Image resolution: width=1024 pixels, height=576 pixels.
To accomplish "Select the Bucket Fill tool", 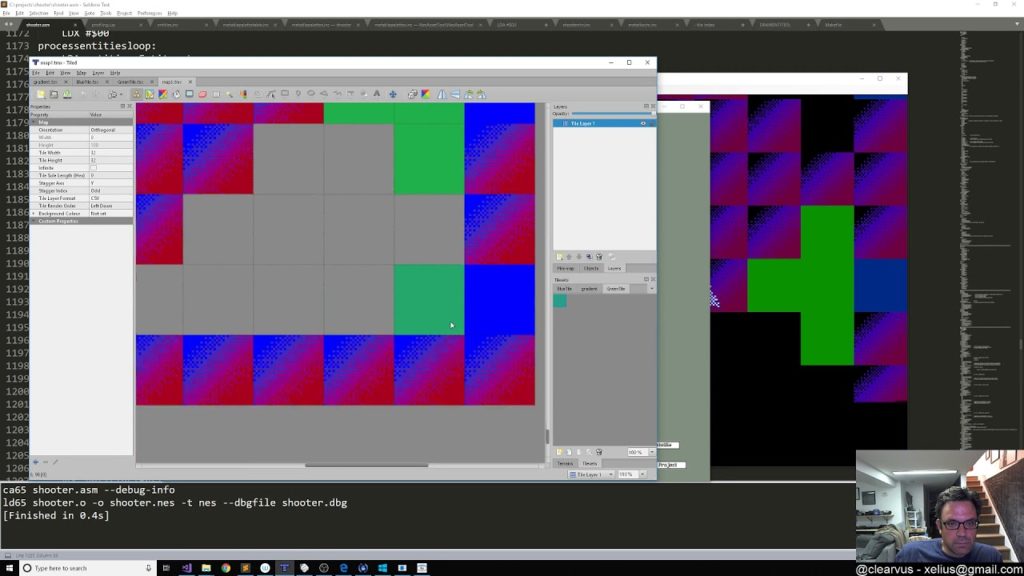I will point(176,94).
